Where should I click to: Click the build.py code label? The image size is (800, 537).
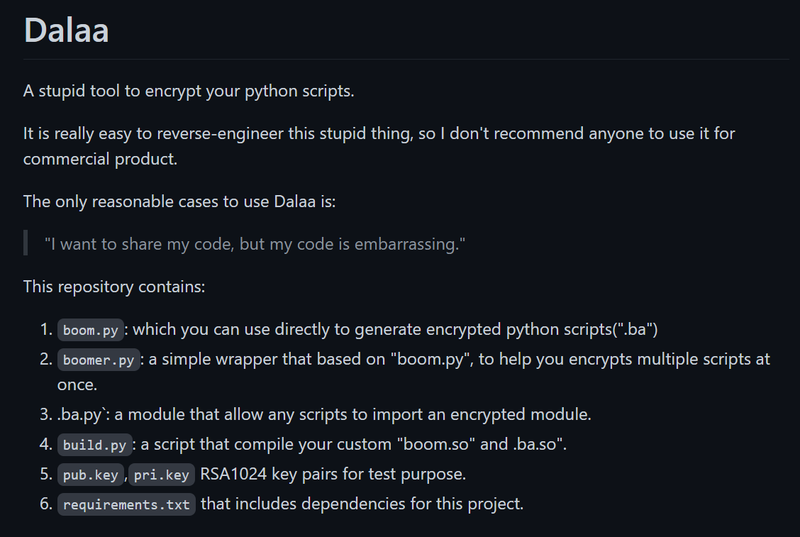[x=94, y=445]
